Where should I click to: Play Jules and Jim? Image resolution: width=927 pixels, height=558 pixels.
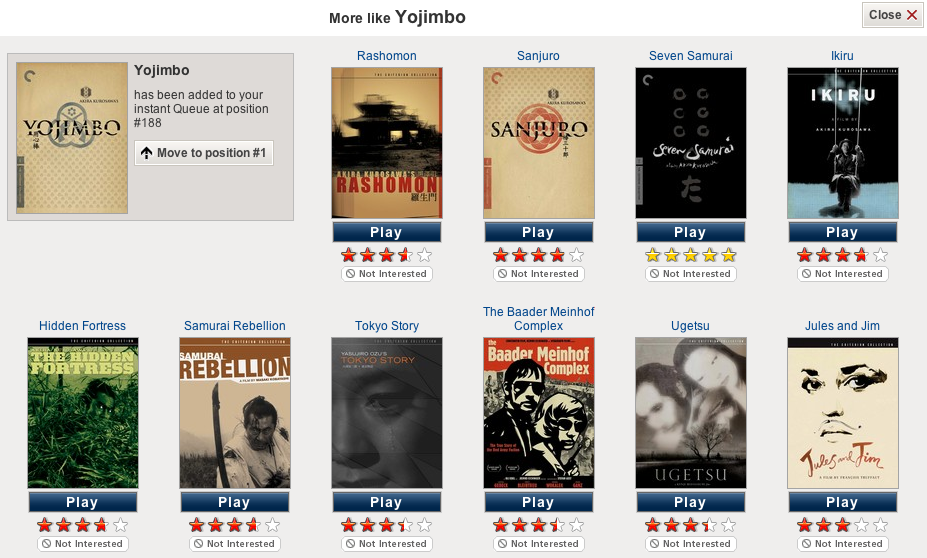(x=842, y=502)
